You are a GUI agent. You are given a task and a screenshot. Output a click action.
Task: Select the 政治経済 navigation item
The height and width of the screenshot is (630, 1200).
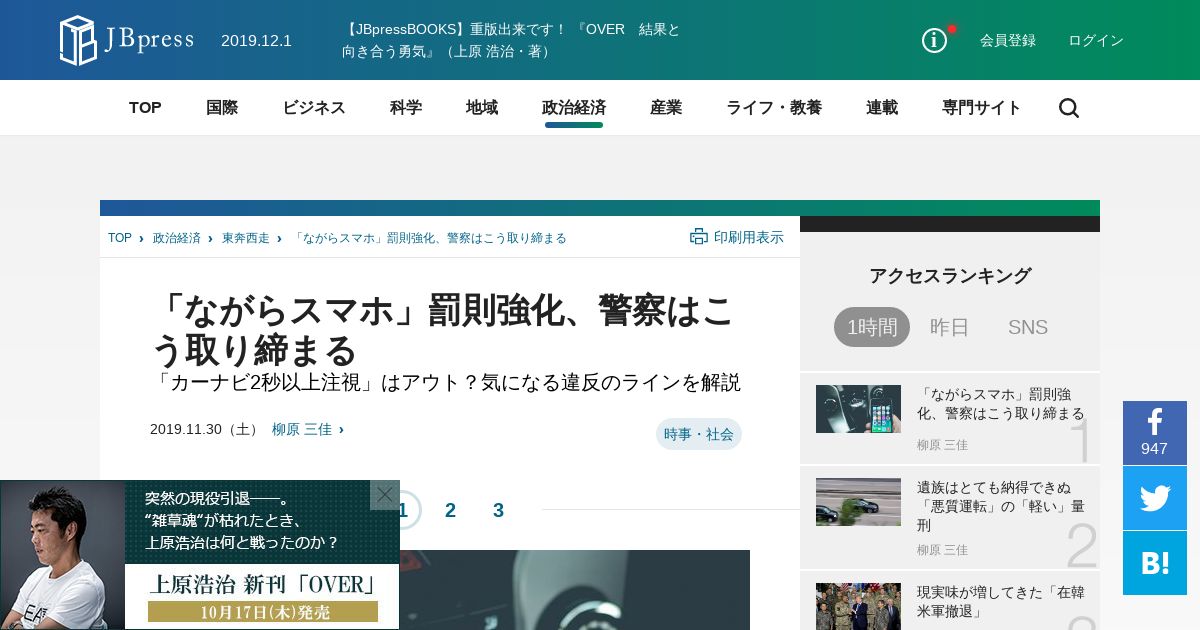574,108
